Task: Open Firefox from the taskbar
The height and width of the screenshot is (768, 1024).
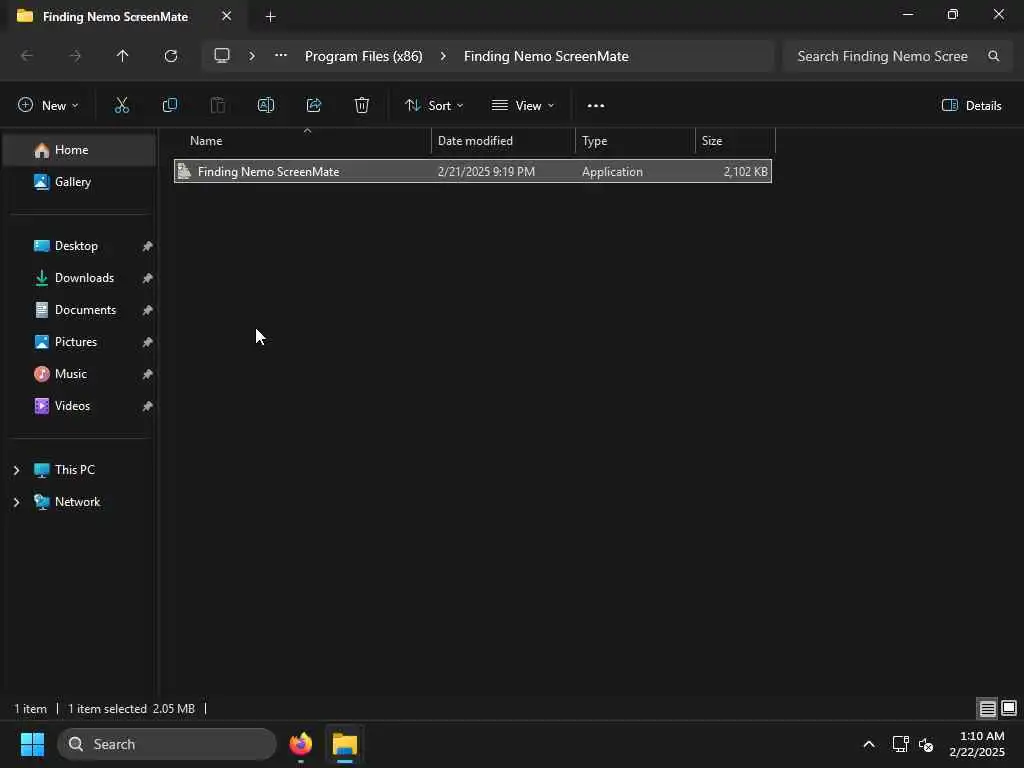Action: [301, 744]
